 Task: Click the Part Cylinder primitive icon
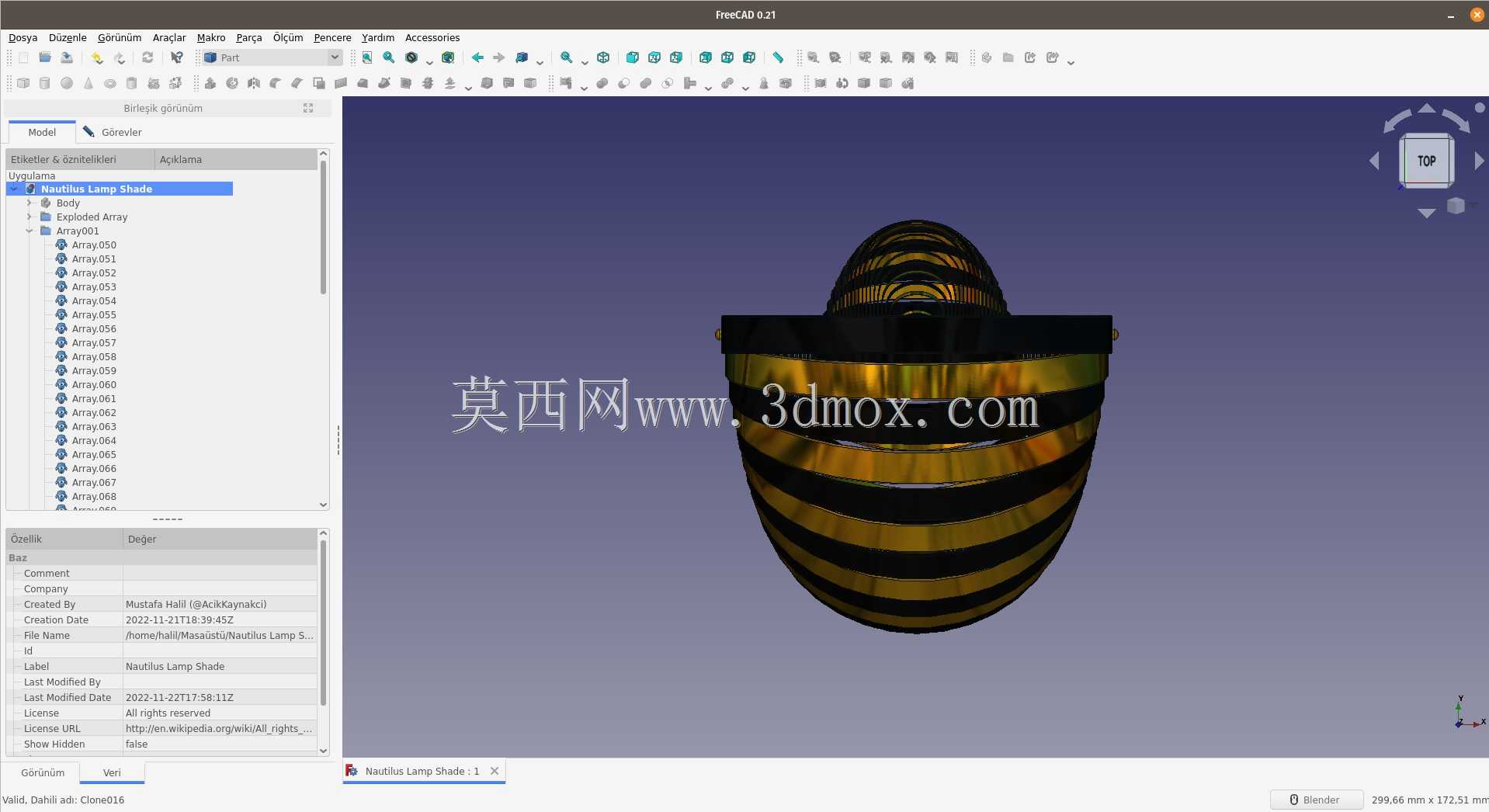45,83
